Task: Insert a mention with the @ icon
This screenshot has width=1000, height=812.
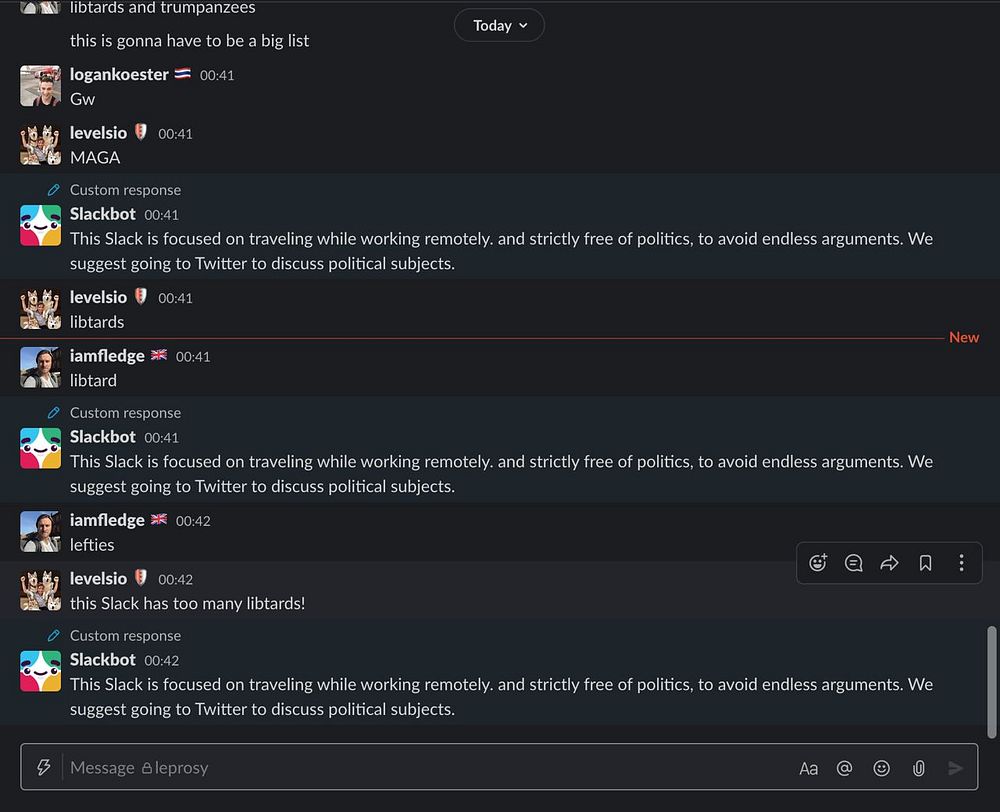Action: point(844,768)
